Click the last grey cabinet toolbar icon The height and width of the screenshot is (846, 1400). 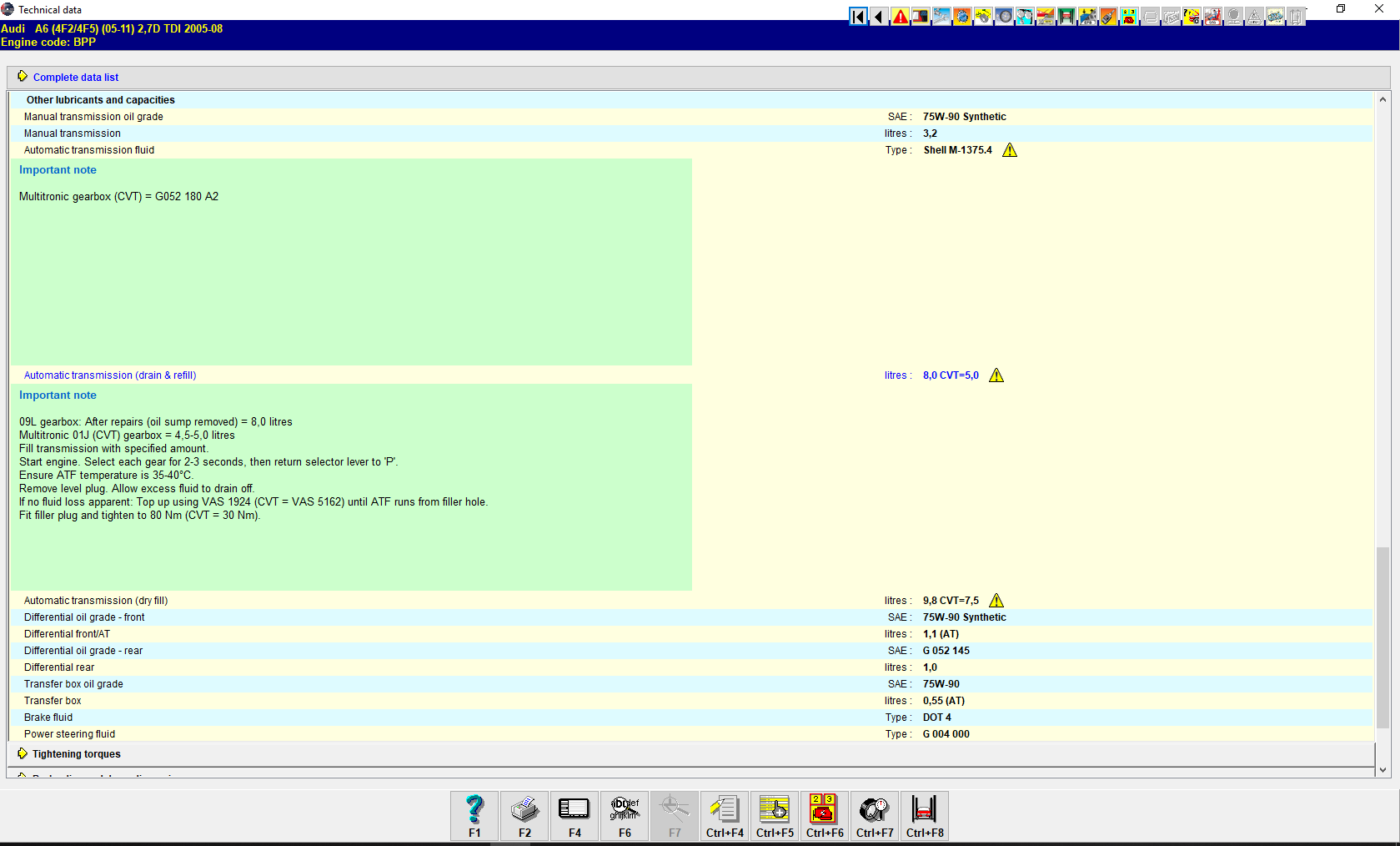coord(1296,17)
